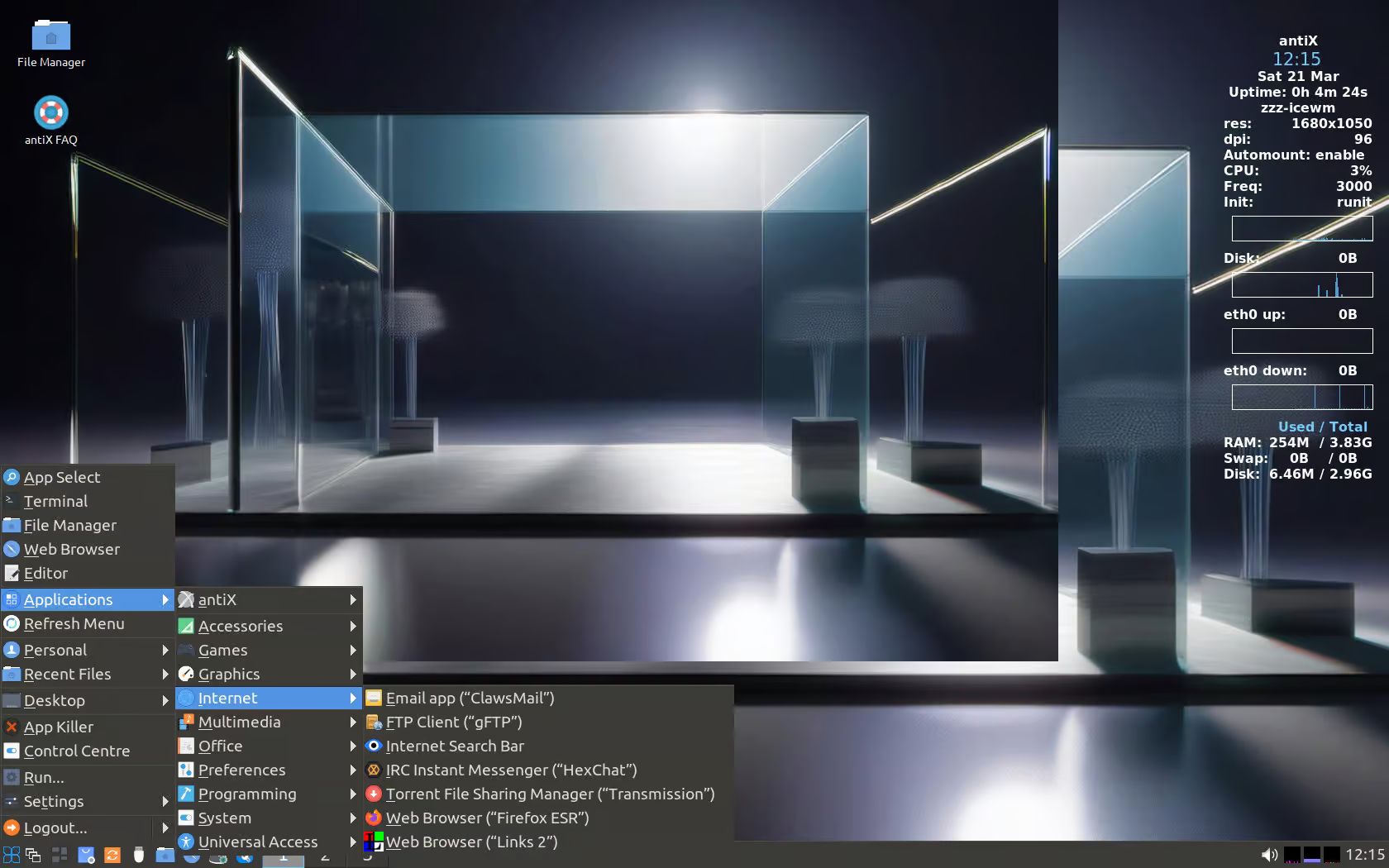Click the orange update icon in taskbar
1389x868 pixels.
click(x=112, y=855)
